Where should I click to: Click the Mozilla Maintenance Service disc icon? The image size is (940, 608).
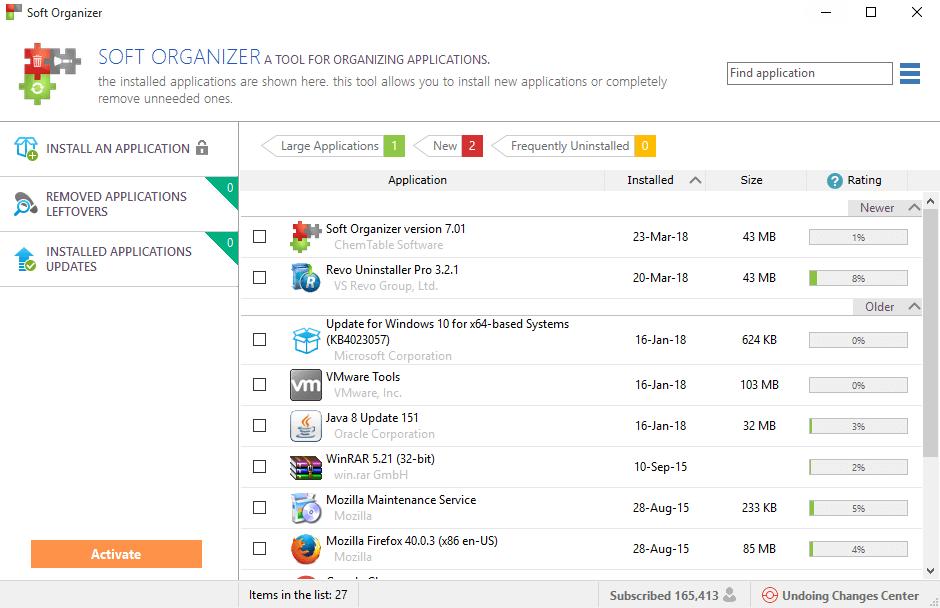tap(306, 508)
